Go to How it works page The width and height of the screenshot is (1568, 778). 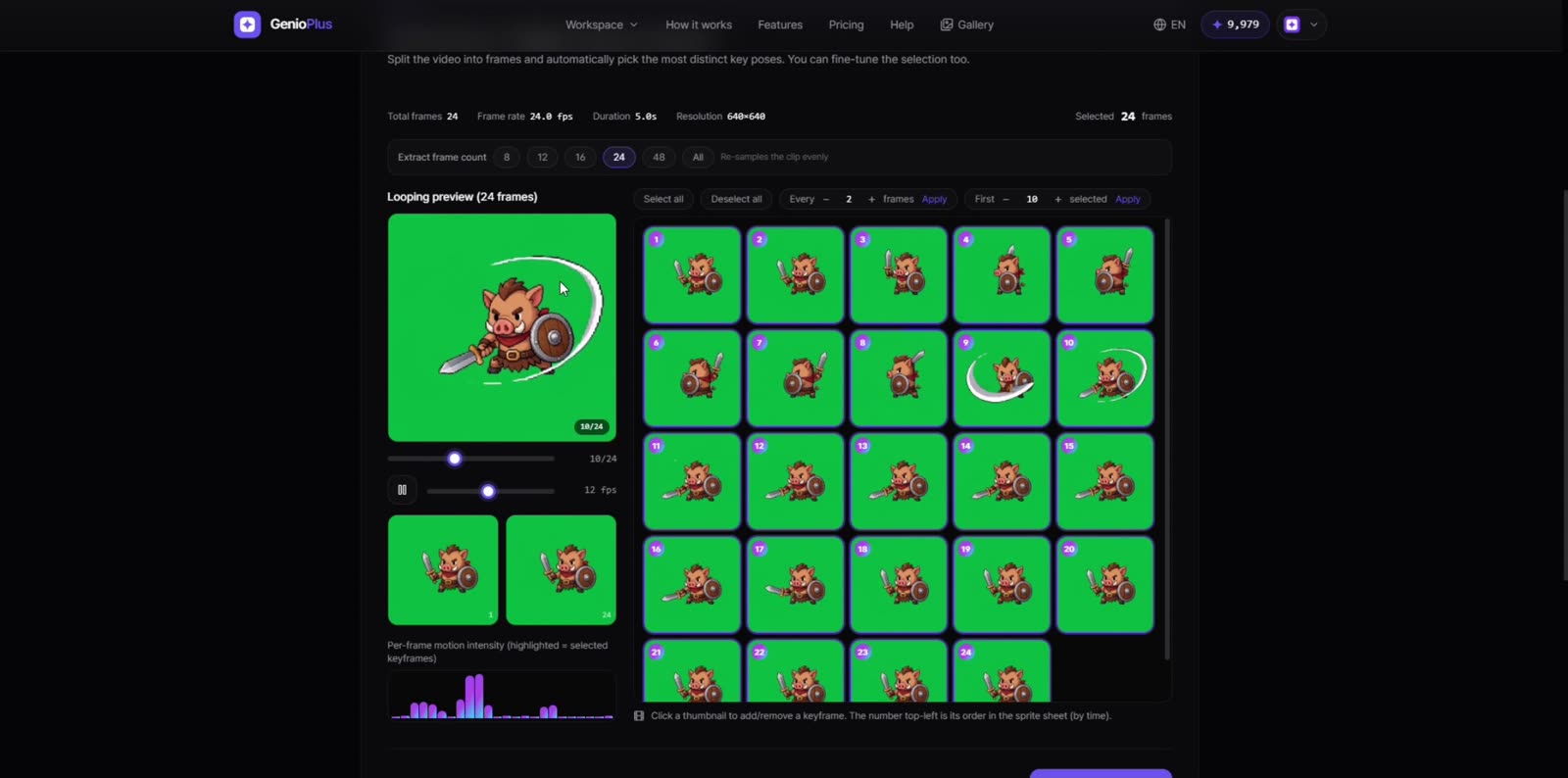pyautogui.click(x=699, y=24)
